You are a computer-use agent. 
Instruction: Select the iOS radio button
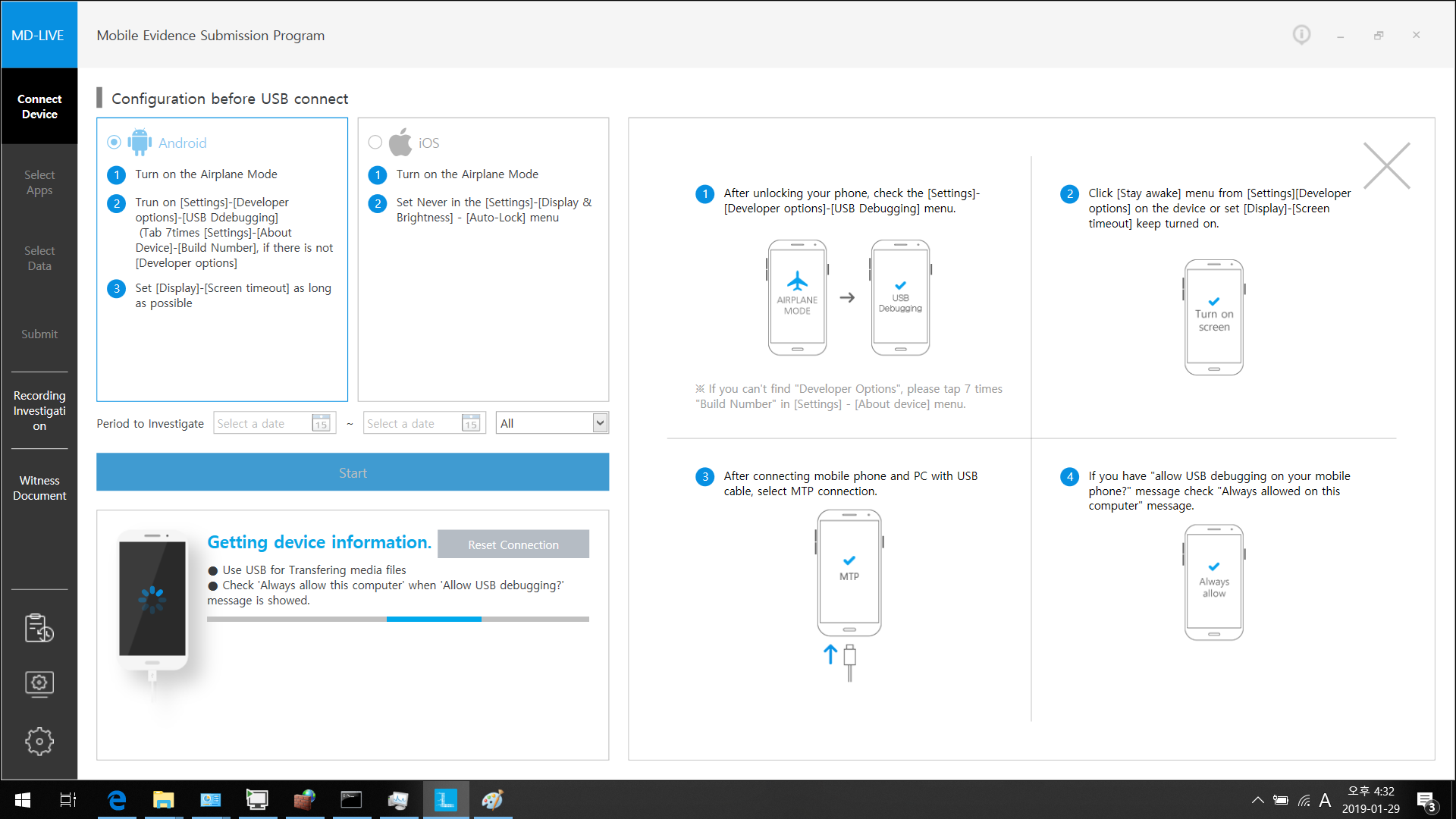375,143
